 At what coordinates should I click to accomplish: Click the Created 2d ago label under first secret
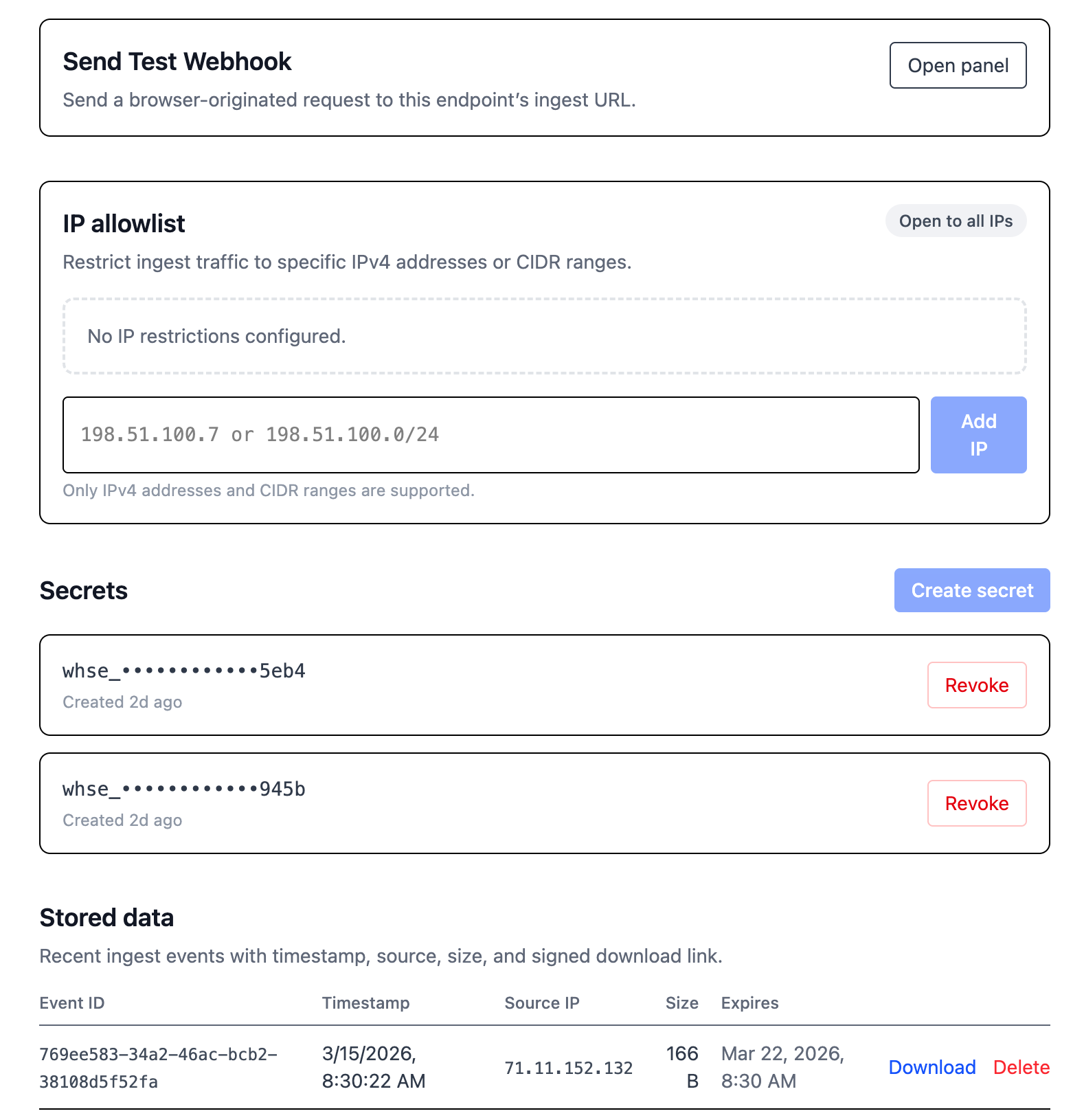[x=122, y=702]
